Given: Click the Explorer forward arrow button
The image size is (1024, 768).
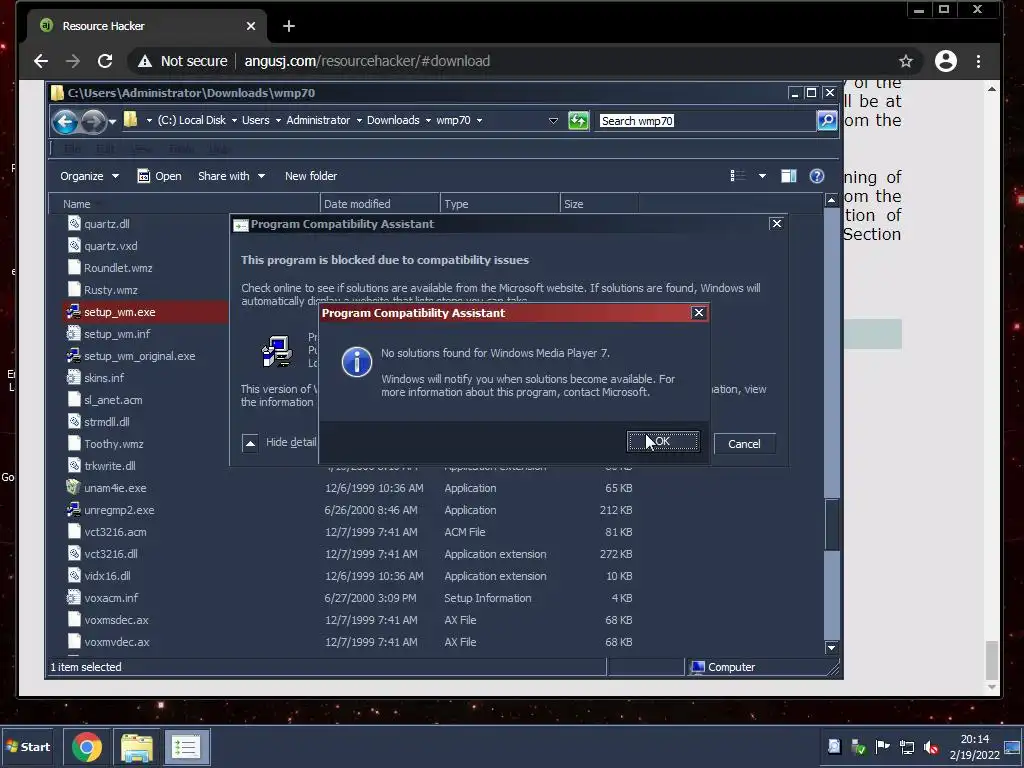Looking at the screenshot, I should pos(93,121).
